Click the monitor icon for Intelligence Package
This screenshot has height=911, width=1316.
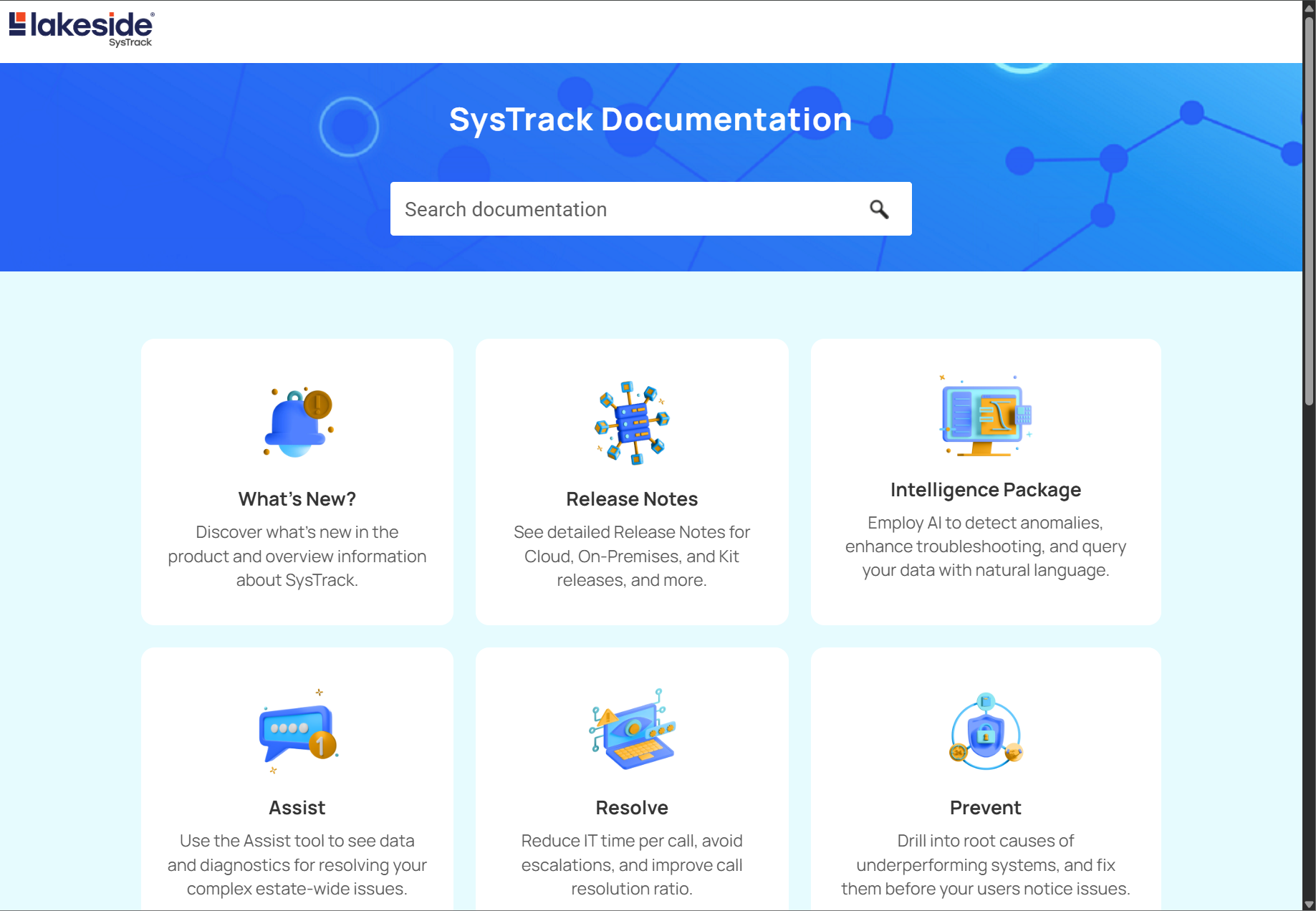pyautogui.click(x=986, y=416)
